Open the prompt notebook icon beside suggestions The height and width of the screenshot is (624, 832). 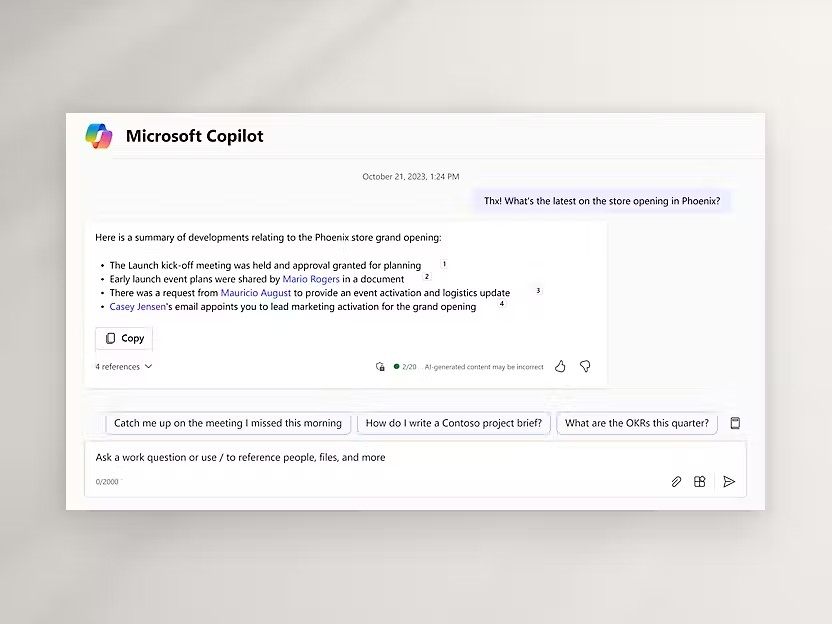(x=735, y=422)
